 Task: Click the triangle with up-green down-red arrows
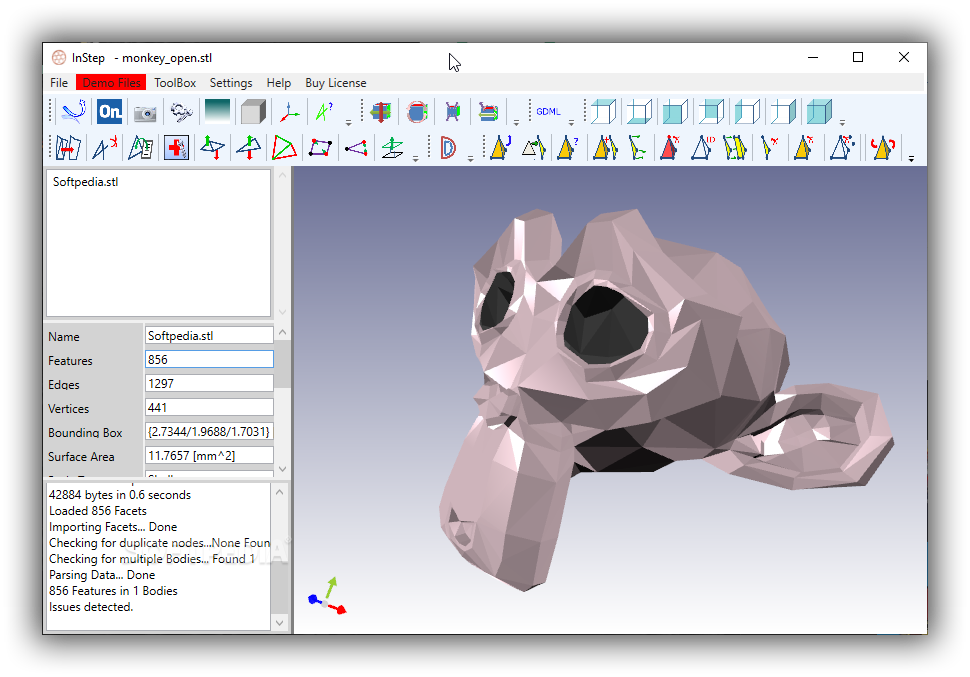(248, 148)
